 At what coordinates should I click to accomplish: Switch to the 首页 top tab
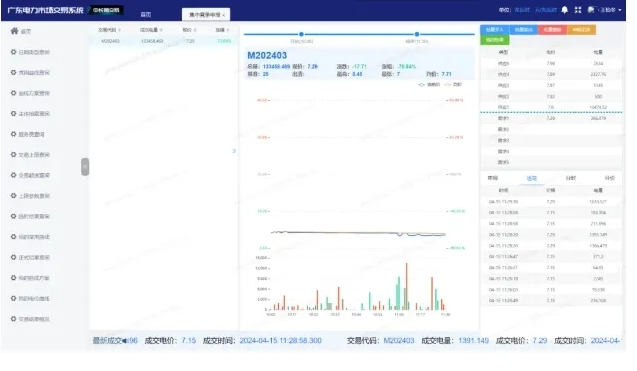146,15
